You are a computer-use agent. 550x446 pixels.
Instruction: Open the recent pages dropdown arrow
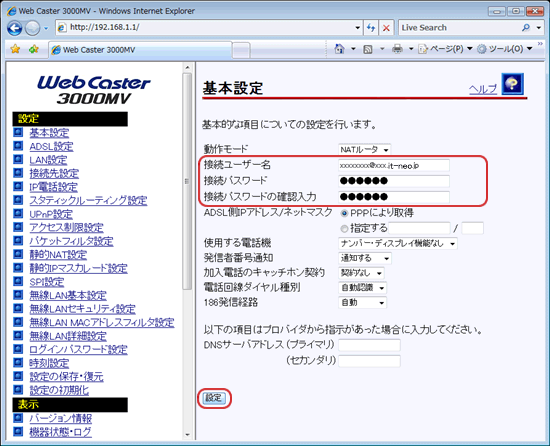click(x=46, y=28)
